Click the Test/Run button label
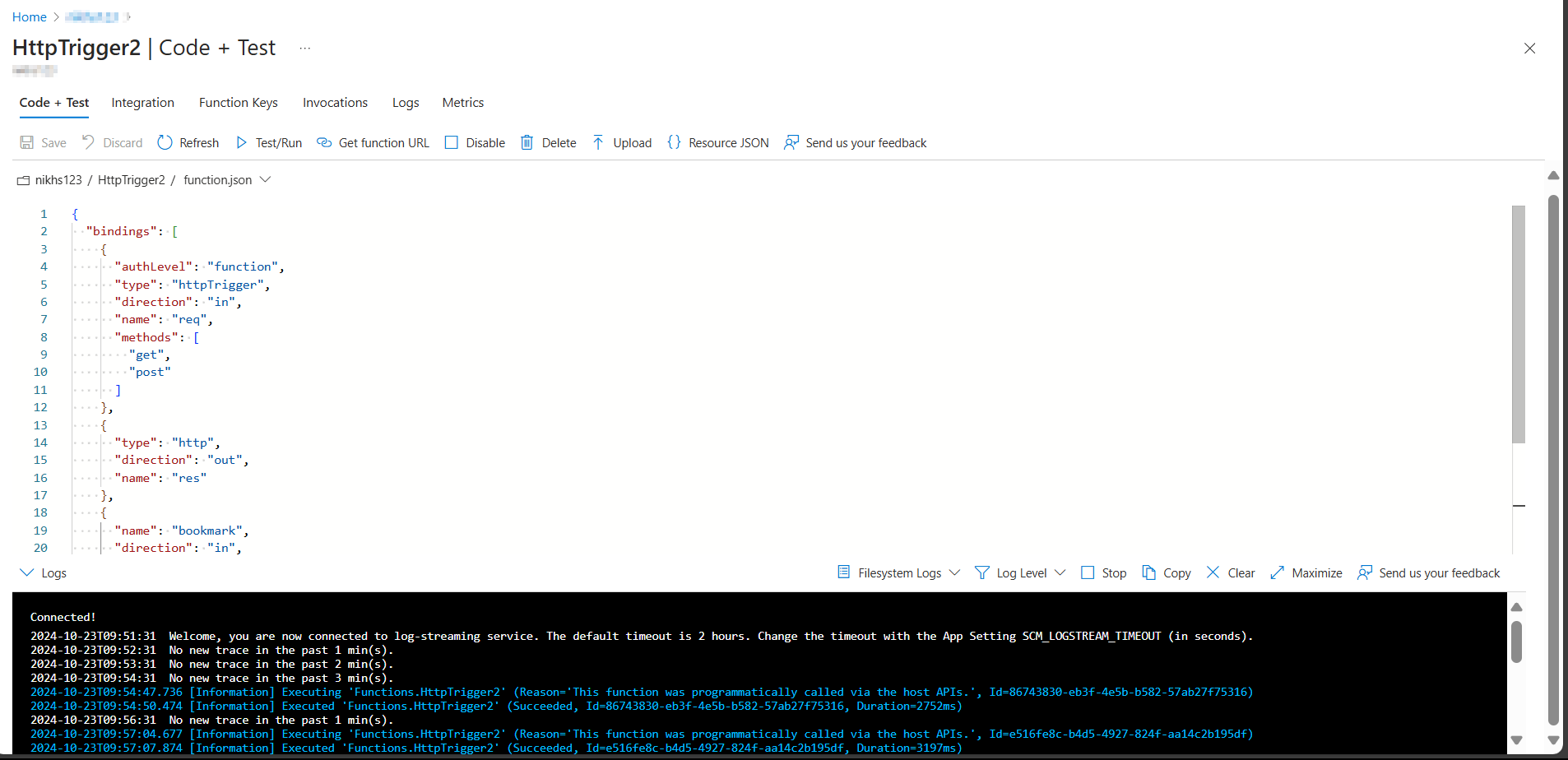This screenshot has width=1568, height=760. point(279,143)
